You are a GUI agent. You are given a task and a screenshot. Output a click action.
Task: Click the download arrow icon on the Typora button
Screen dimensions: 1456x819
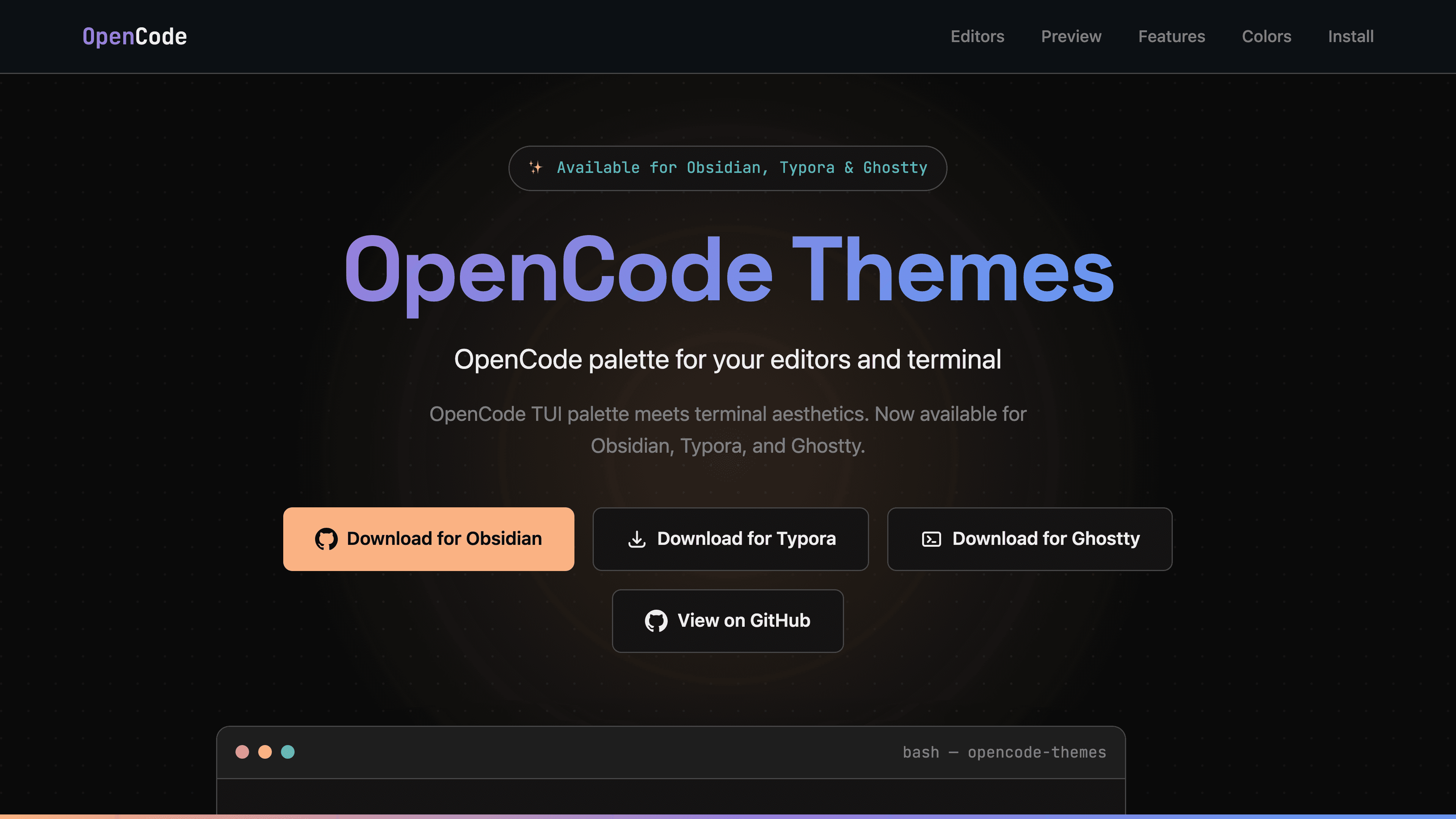[x=637, y=539]
